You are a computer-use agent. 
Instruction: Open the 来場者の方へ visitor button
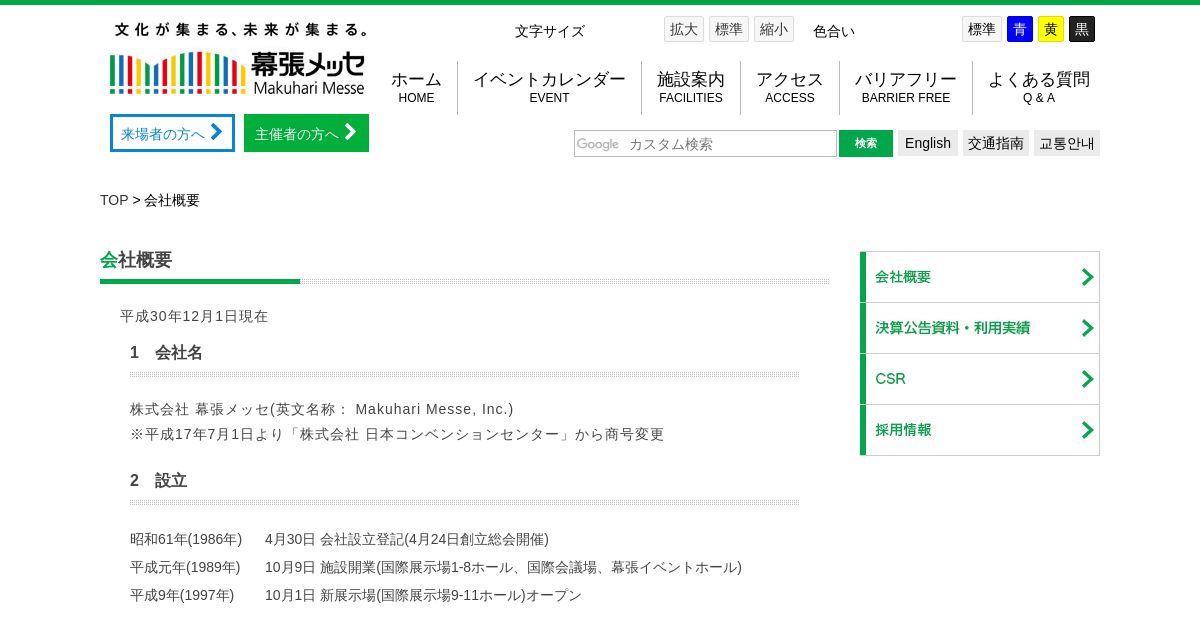click(172, 133)
